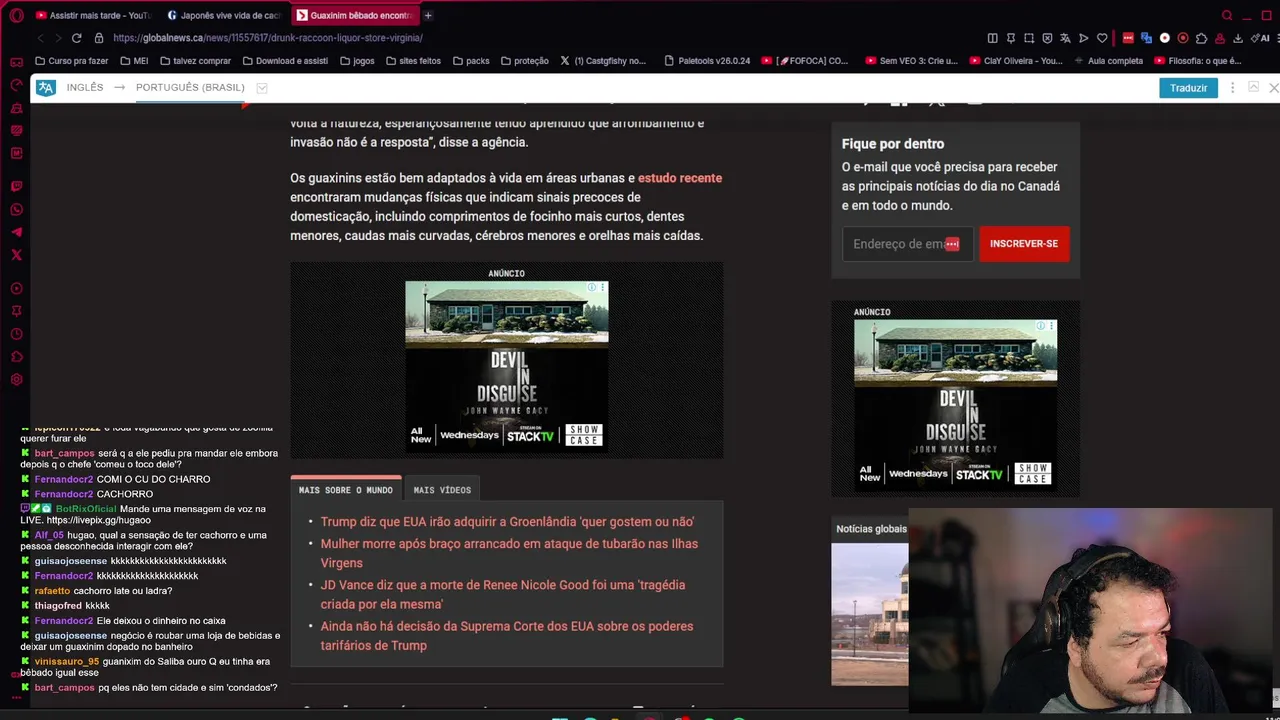
Task: Click the site security padlock icon
Action: 99,38
